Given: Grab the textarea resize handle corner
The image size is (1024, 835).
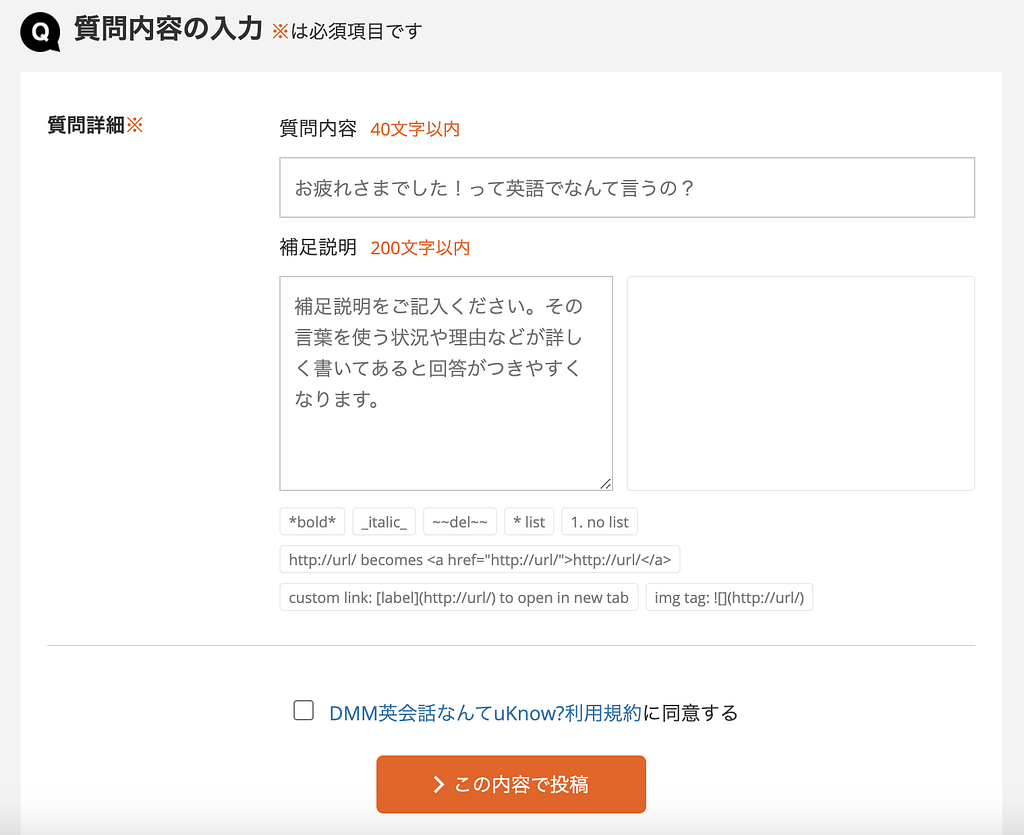Looking at the screenshot, I should coord(605,484).
